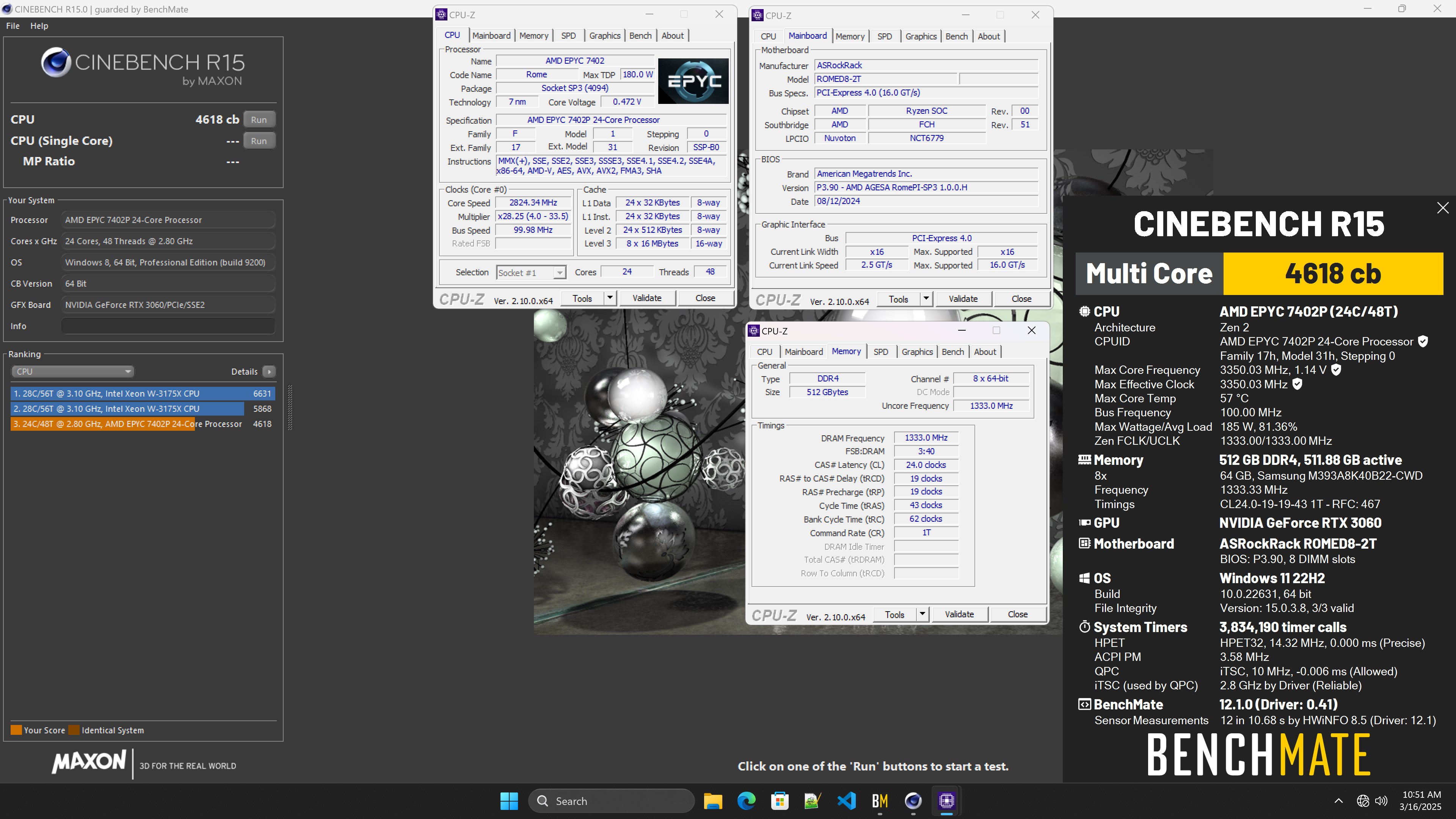Click the DRAM Frequency value 1333.0 MHz
The width and height of the screenshot is (1456, 819).
click(x=926, y=438)
